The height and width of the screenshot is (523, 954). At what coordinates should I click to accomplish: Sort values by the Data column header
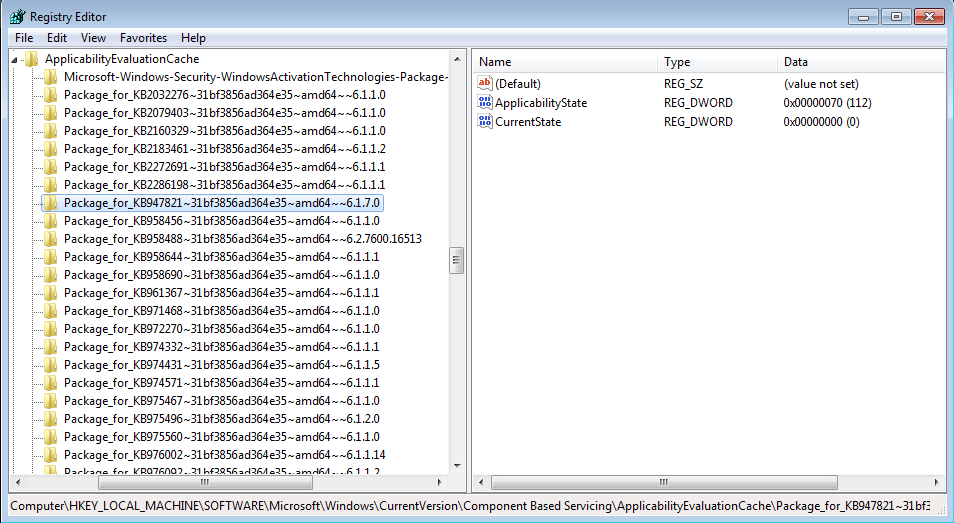pos(861,62)
